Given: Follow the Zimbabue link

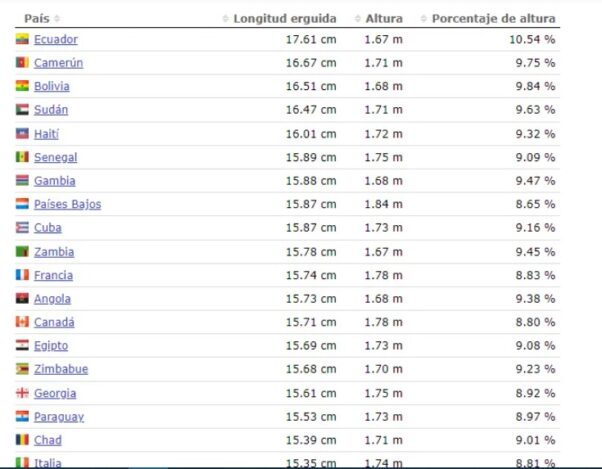Looking at the screenshot, I should tap(61, 369).
